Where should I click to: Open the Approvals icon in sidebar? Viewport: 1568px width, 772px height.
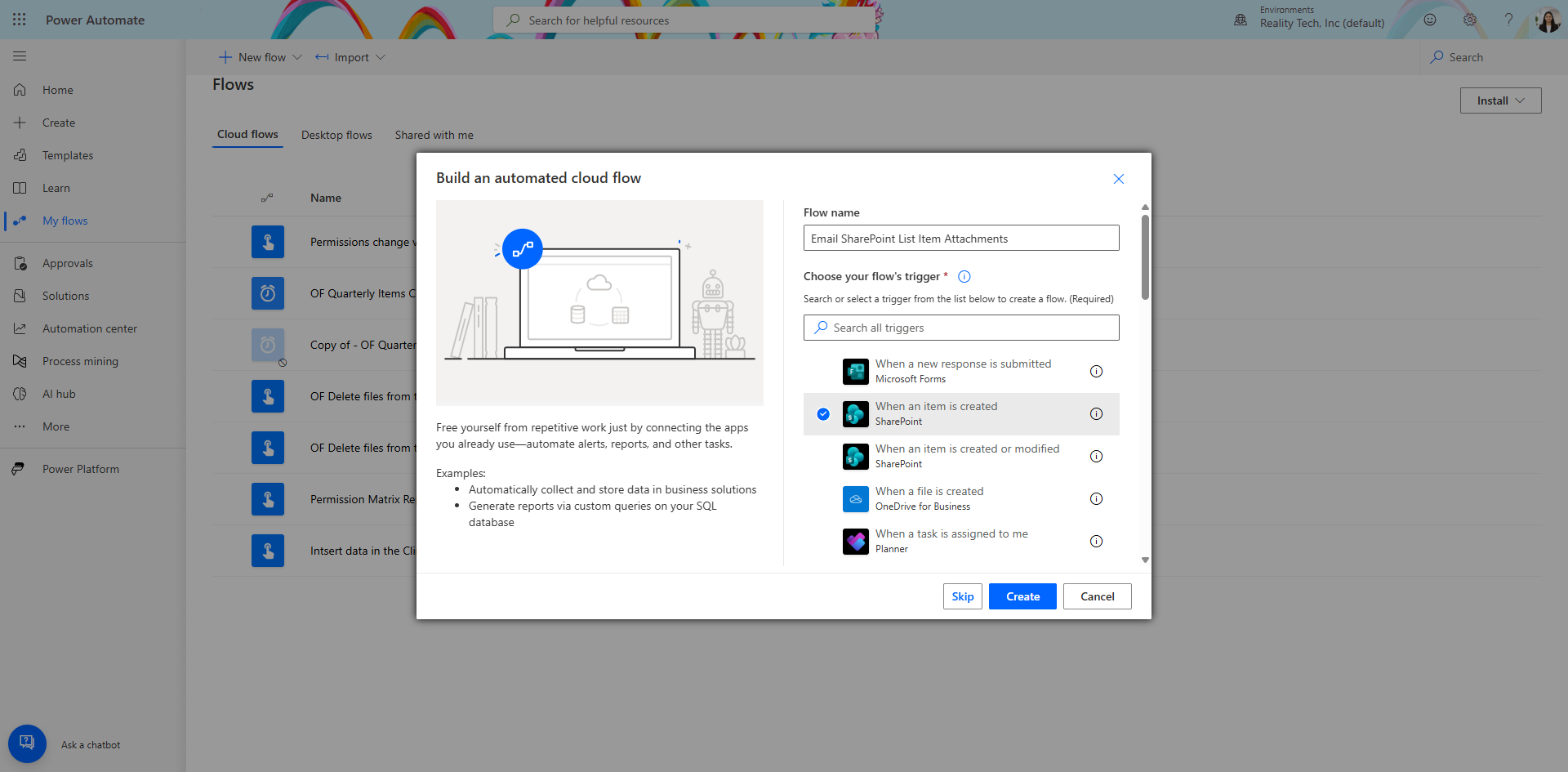[x=20, y=263]
